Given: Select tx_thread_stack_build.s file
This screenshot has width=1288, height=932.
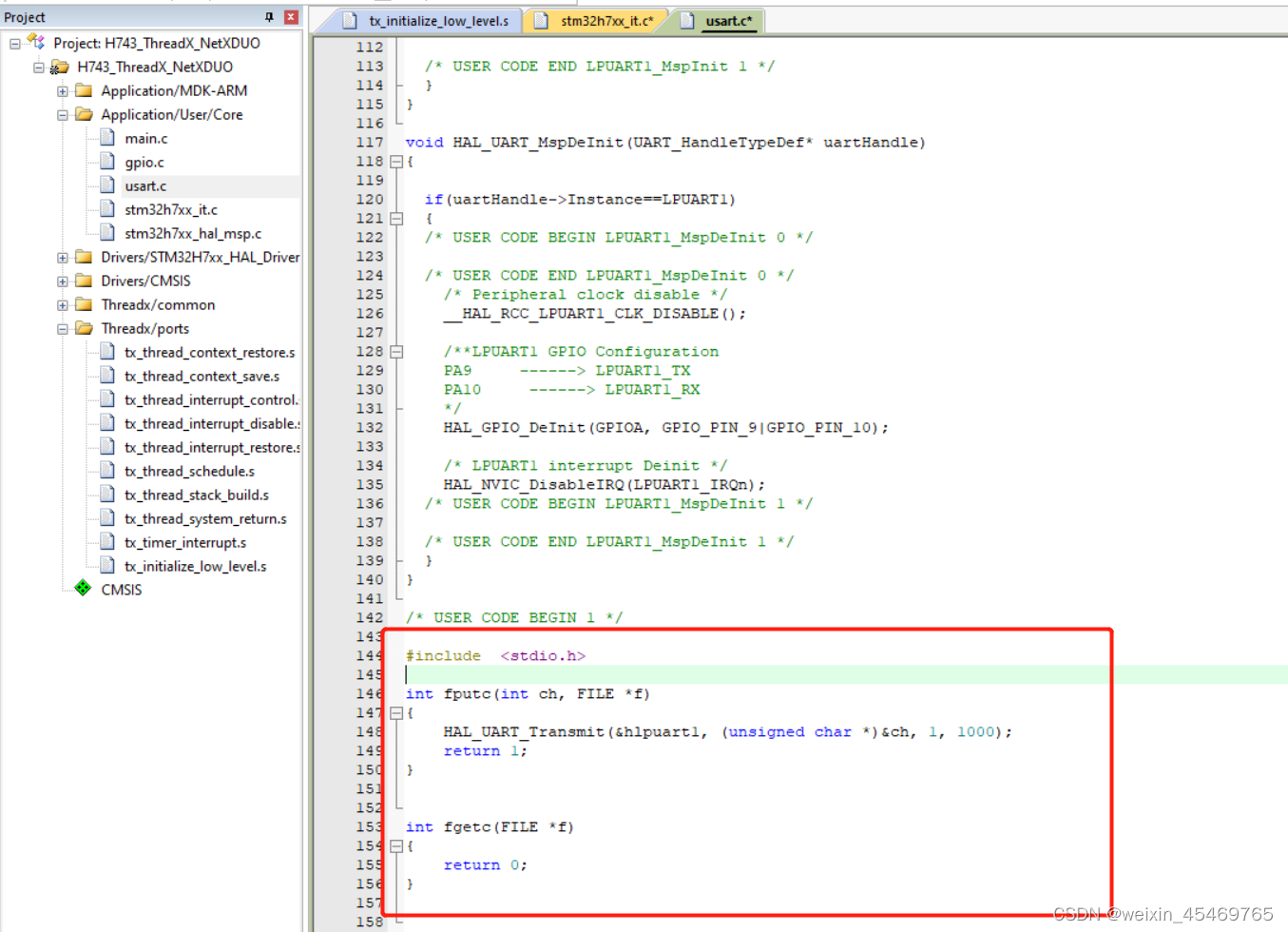Looking at the screenshot, I should pos(197,495).
